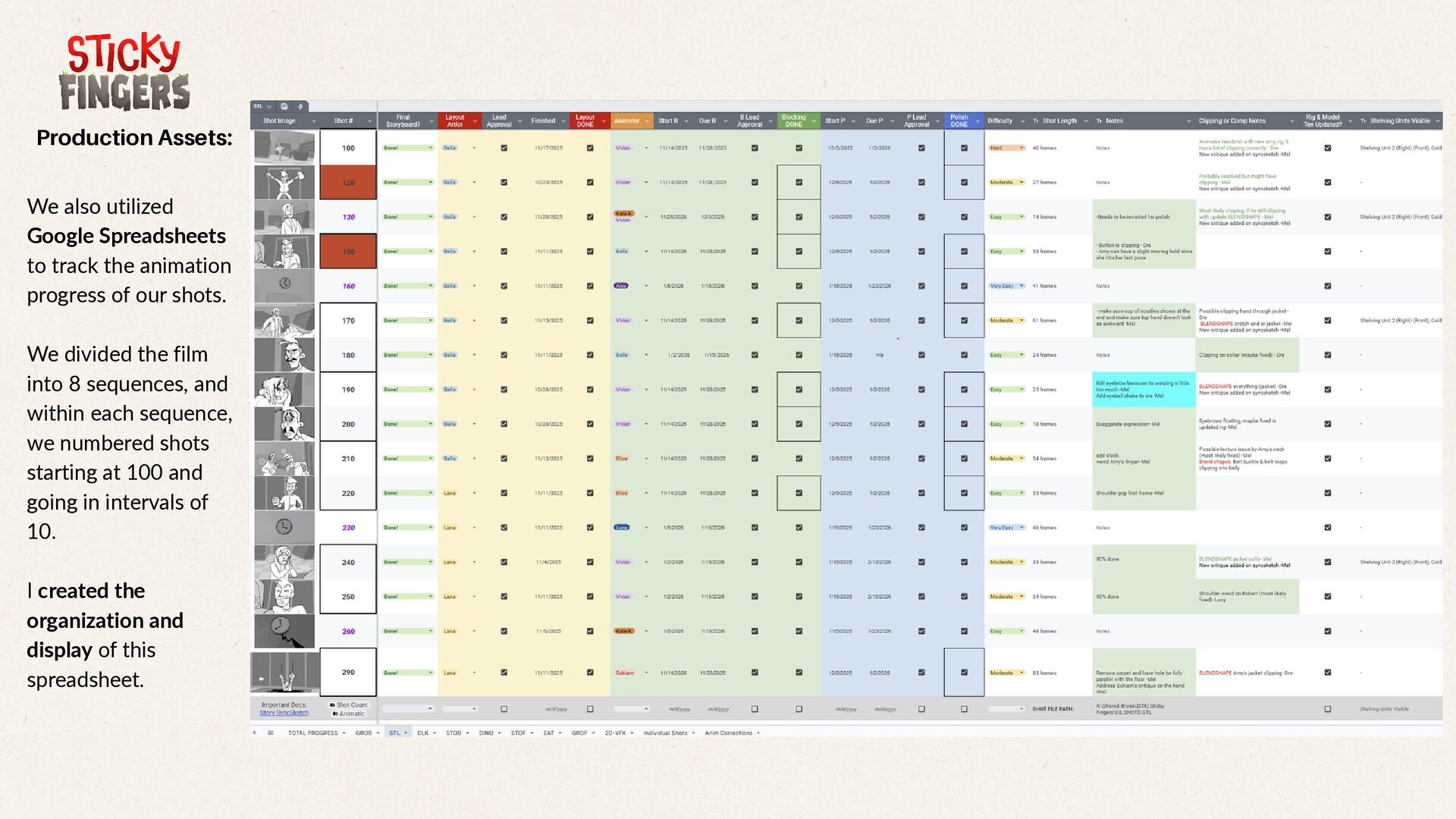Expand the Difficulty dropdown for shot 100
This screenshot has width=1456, height=819.
(1021, 148)
